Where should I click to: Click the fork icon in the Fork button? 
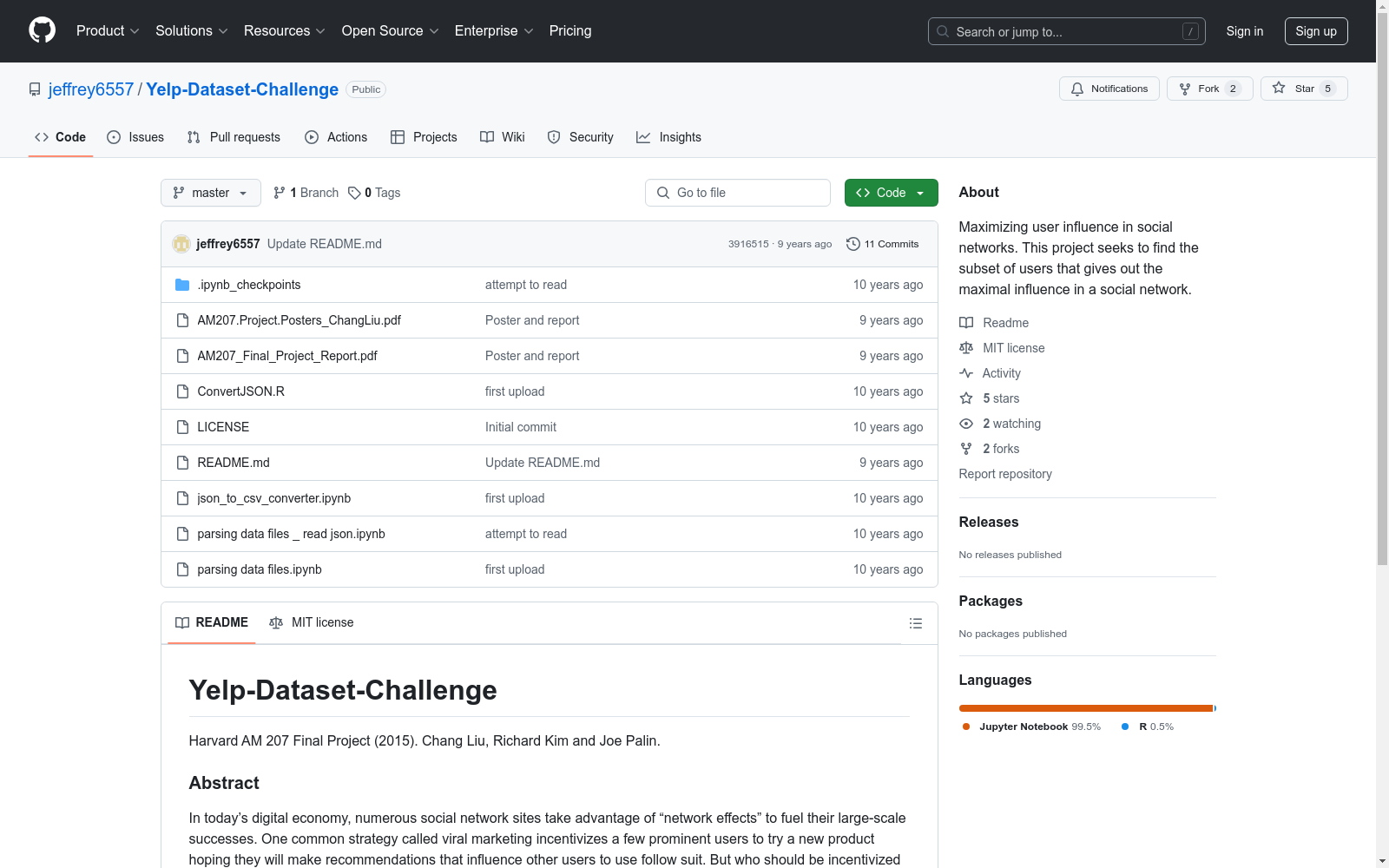(x=1185, y=89)
